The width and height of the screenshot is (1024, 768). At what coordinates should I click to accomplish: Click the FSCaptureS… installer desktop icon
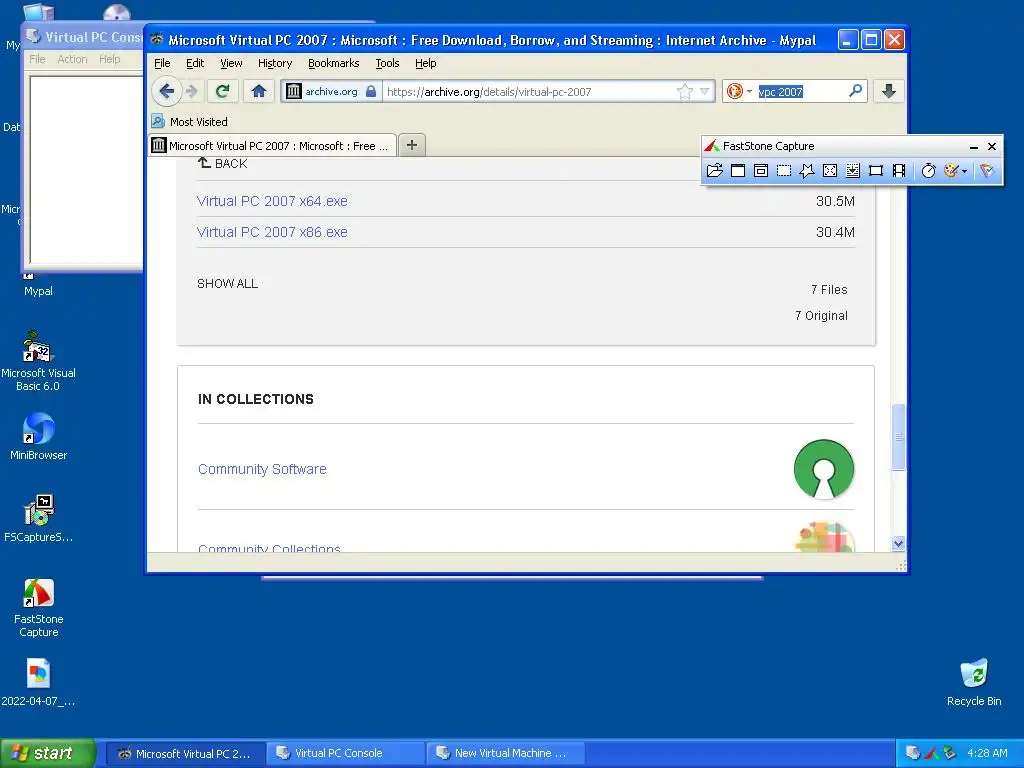(x=39, y=519)
